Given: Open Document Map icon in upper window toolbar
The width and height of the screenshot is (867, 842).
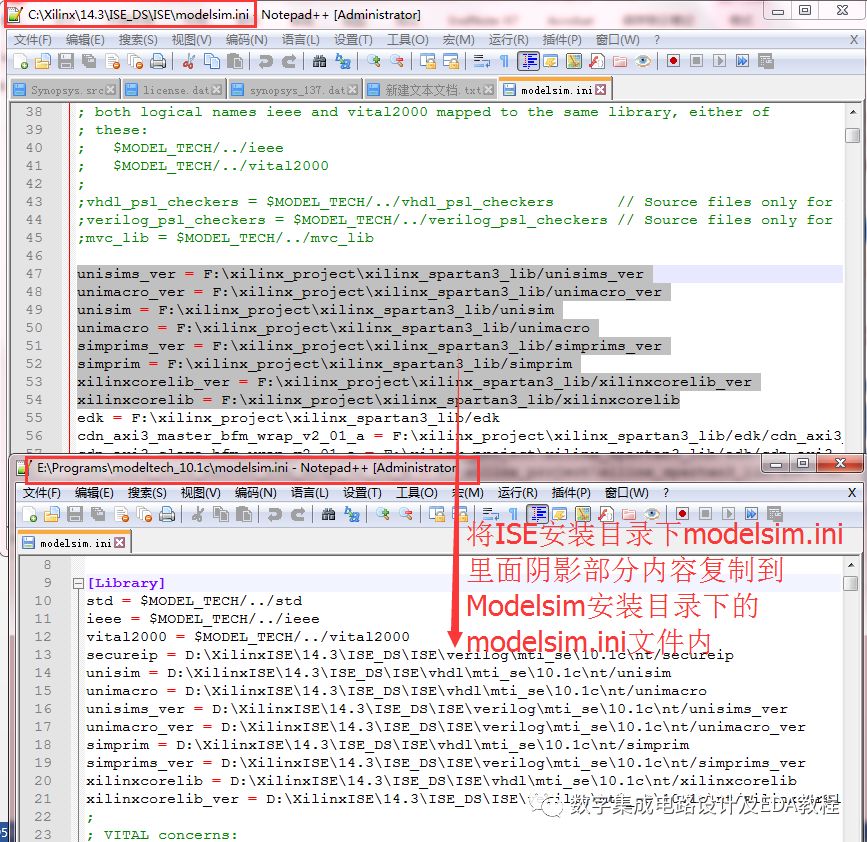Looking at the screenshot, I should coord(573,61).
